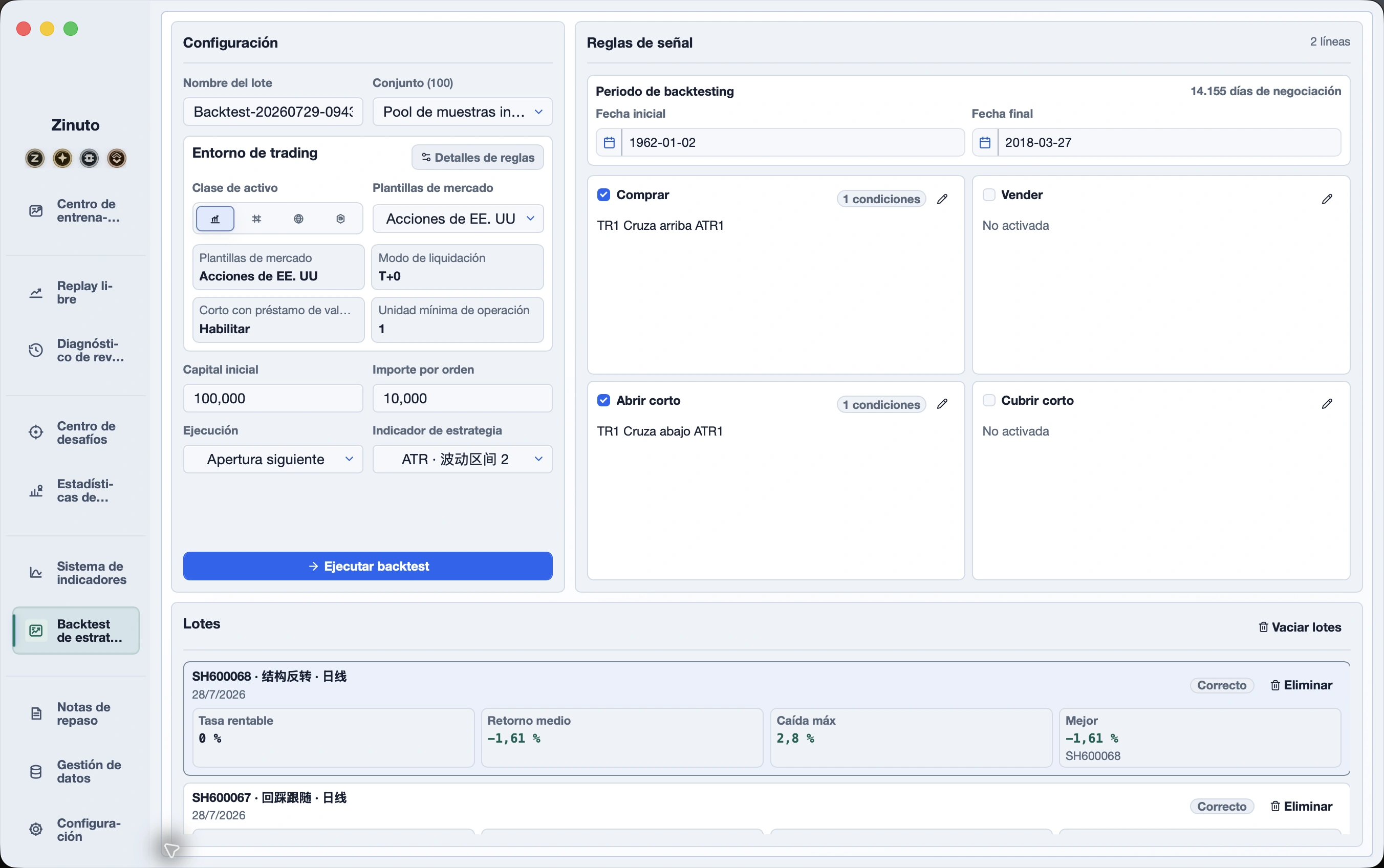
Task: Click the Mejor −1,61 % SH600068 metric
Action: 1200,737
